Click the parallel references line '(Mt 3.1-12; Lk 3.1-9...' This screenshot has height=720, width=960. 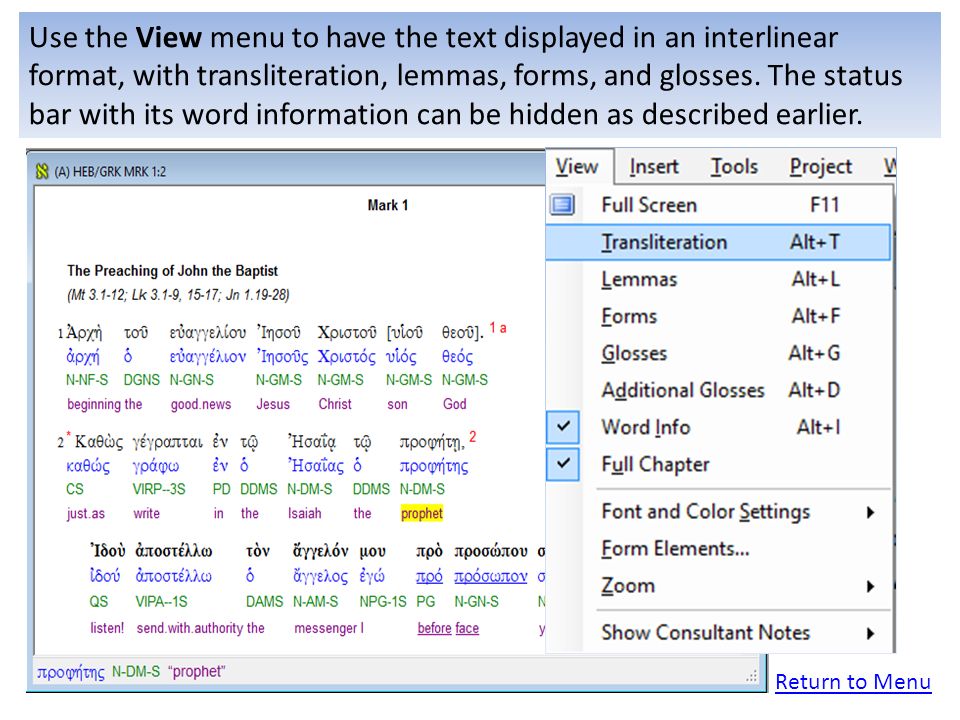pyautogui.click(x=178, y=295)
